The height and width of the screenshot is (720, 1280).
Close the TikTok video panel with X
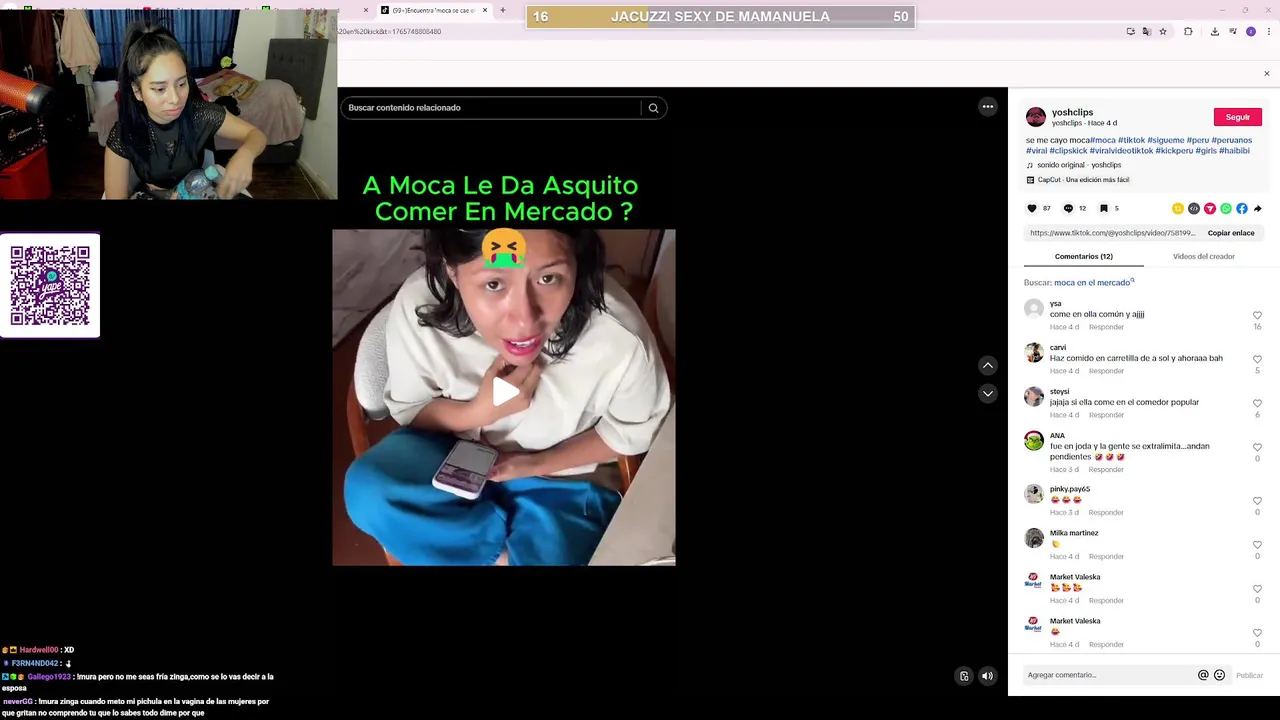(x=1266, y=74)
